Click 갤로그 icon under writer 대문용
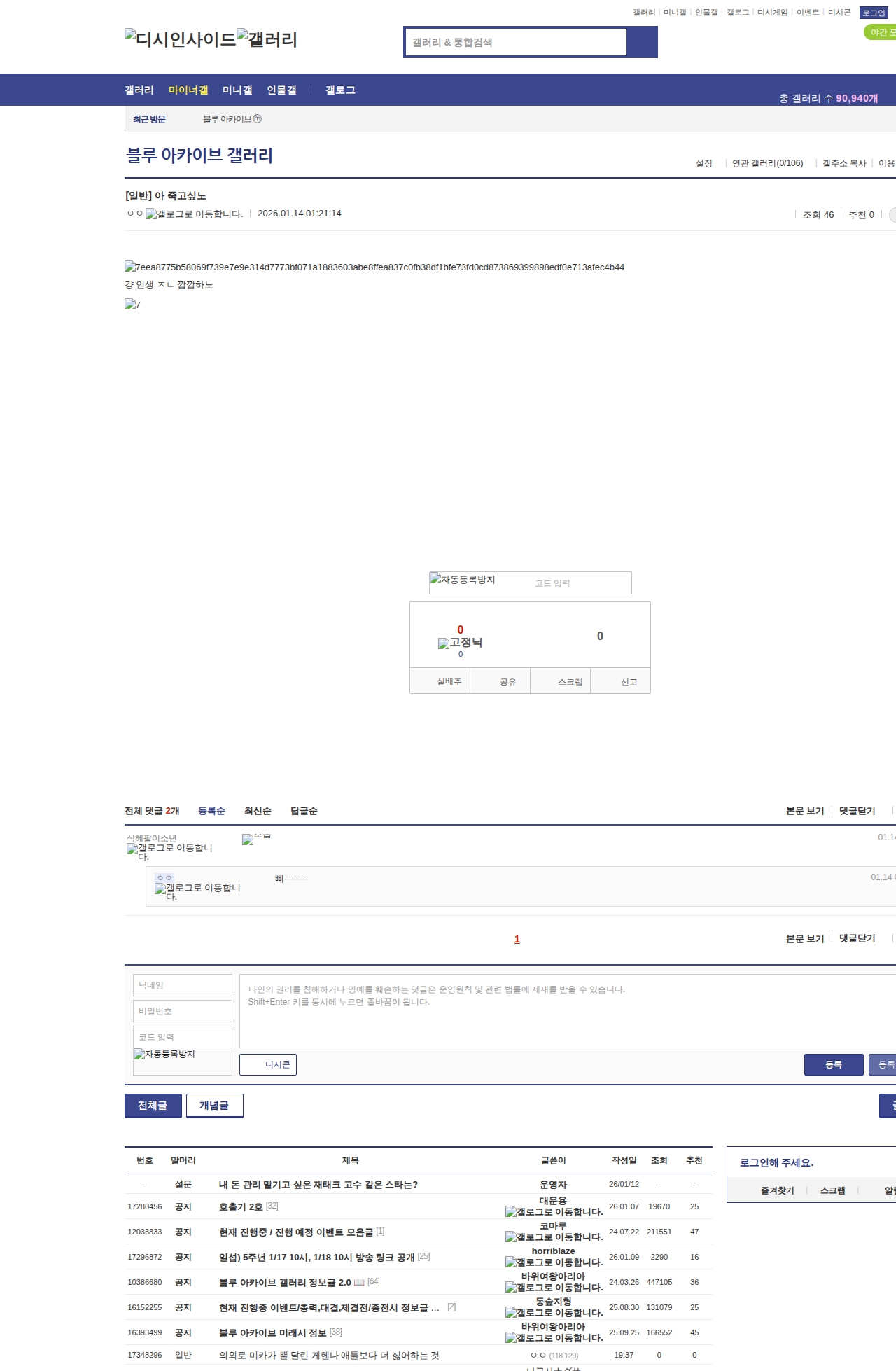Image resolution: width=896 pixels, height=1371 pixels. (554, 1211)
